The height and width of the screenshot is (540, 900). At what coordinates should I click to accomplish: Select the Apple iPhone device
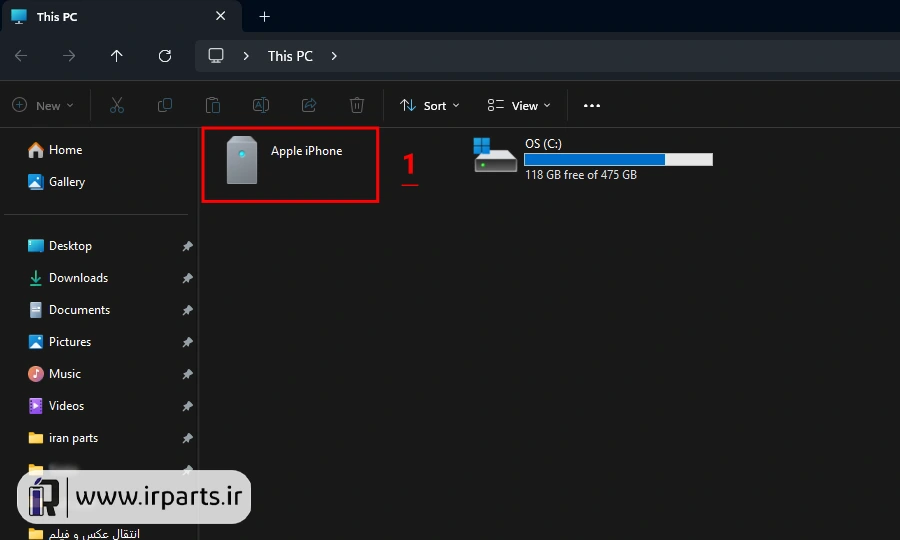click(290, 165)
